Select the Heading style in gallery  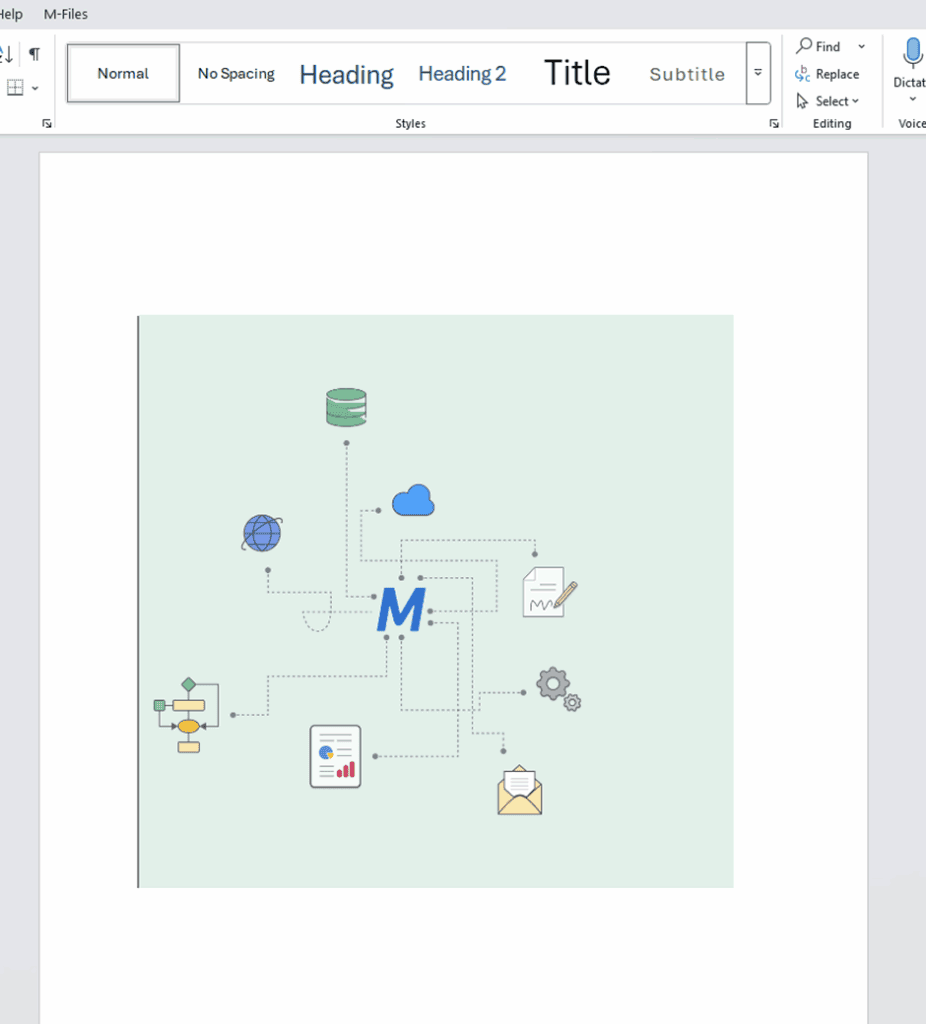[346, 74]
